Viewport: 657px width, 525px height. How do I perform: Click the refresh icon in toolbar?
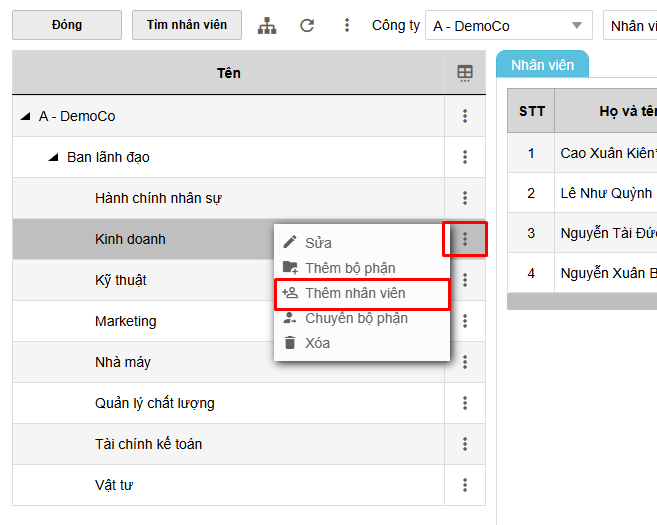(x=307, y=26)
